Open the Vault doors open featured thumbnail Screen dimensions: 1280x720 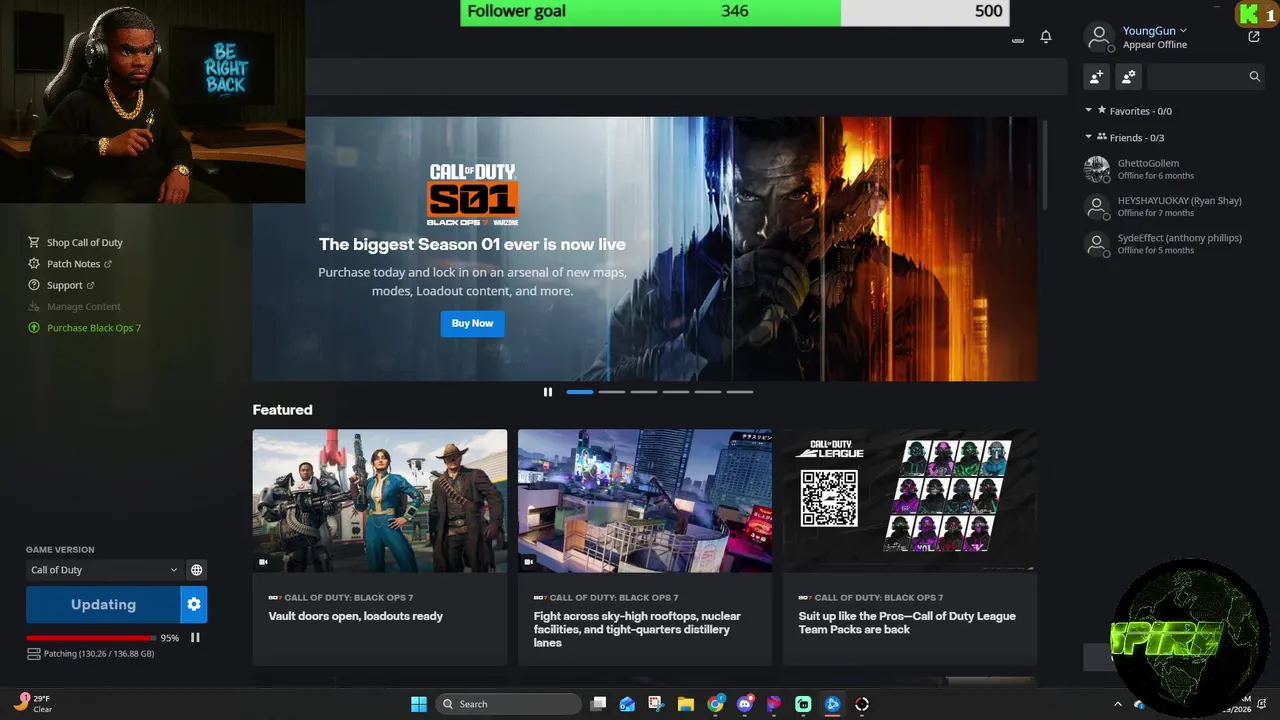380,501
